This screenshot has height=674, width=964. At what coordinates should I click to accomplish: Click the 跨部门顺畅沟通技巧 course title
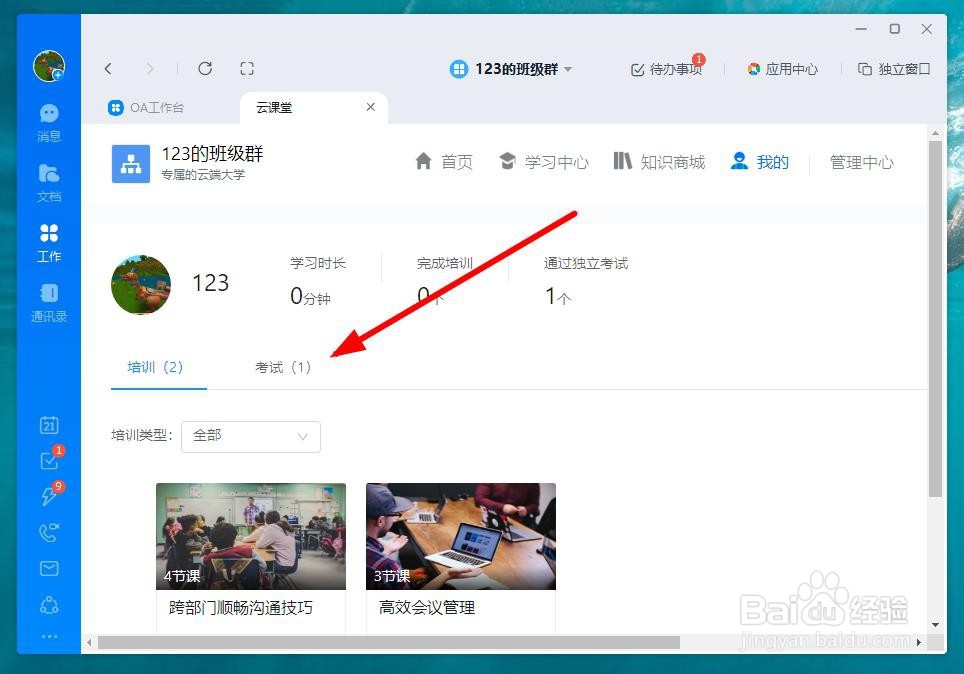[x=241, y=608]
